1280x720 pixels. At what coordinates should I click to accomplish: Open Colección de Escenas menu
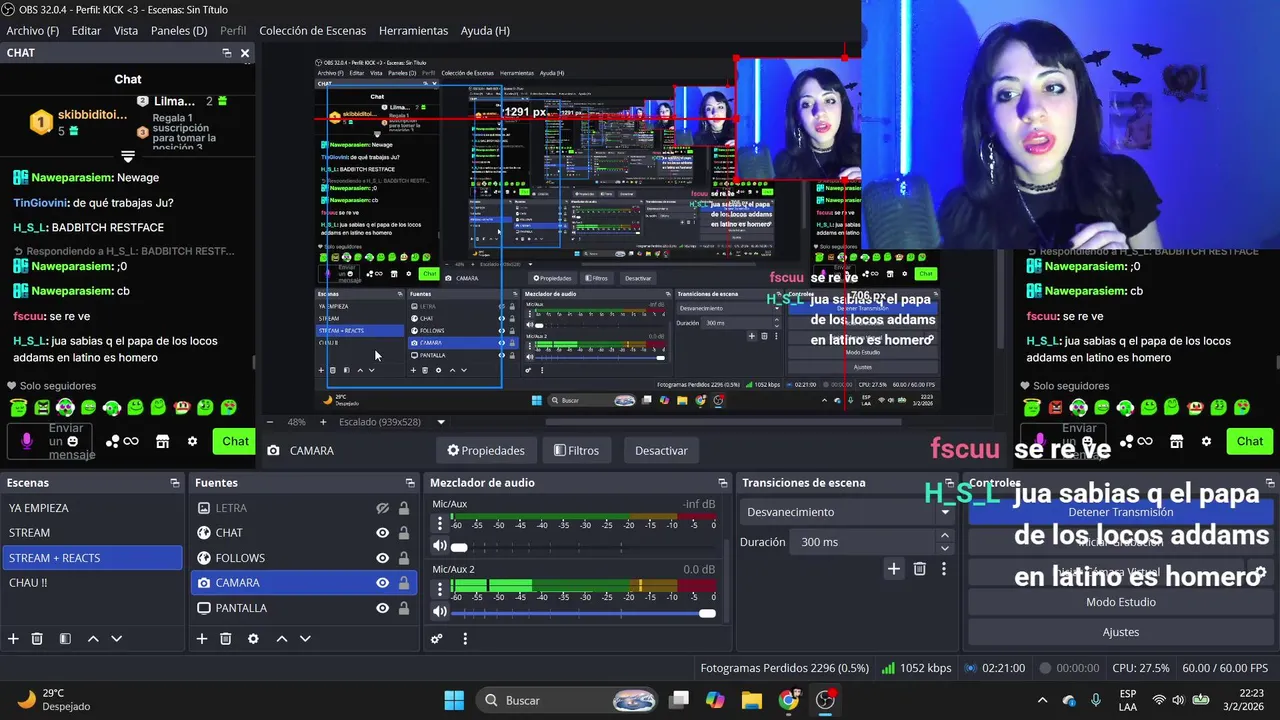tap(312, 31)
